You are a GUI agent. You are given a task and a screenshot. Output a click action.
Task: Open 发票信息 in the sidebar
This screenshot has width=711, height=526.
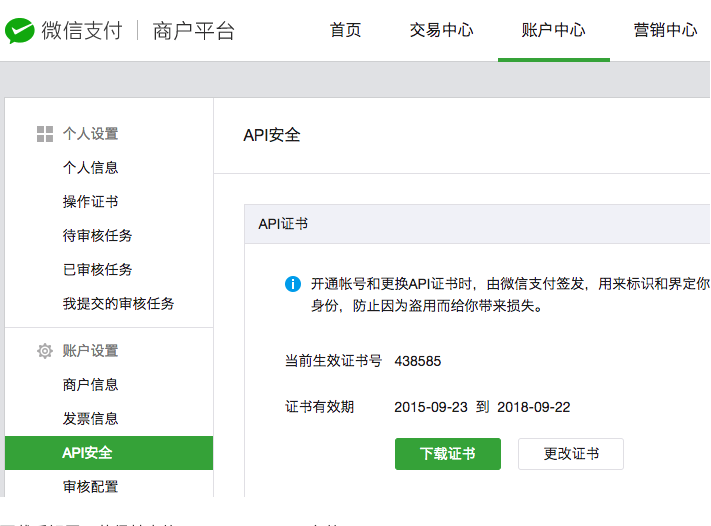coord(90,419)
